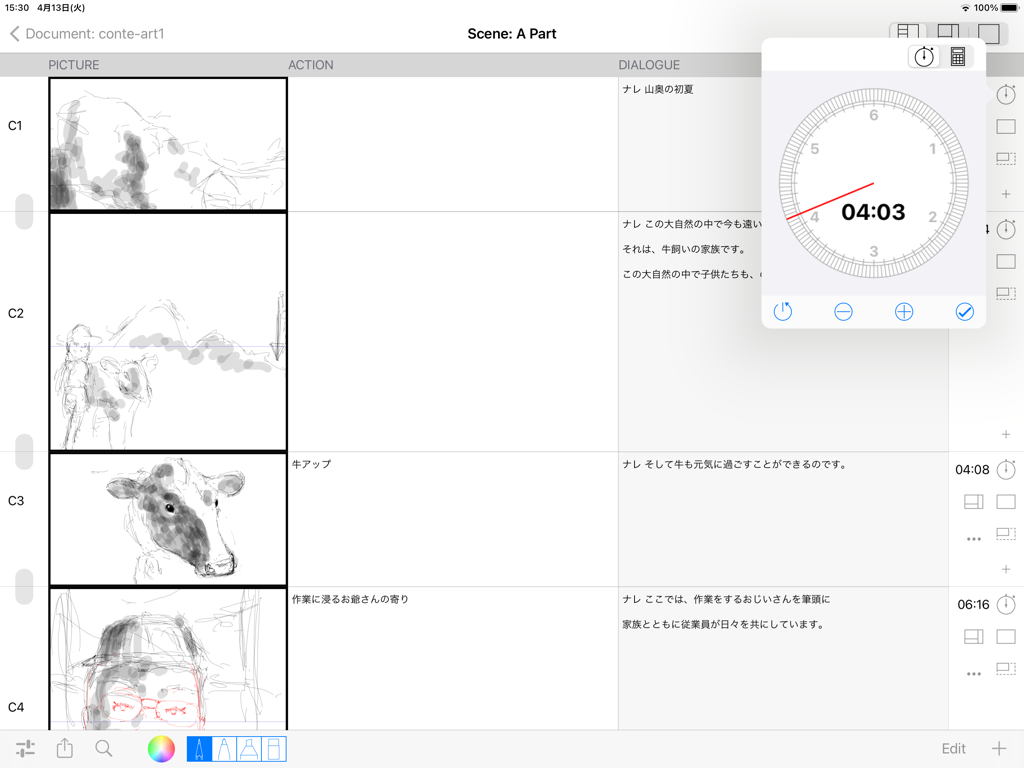The width and height of the screenshot is (1024, 768).
Task: Confirm the timer with the checkmark
Action: (x=964, y=311)
